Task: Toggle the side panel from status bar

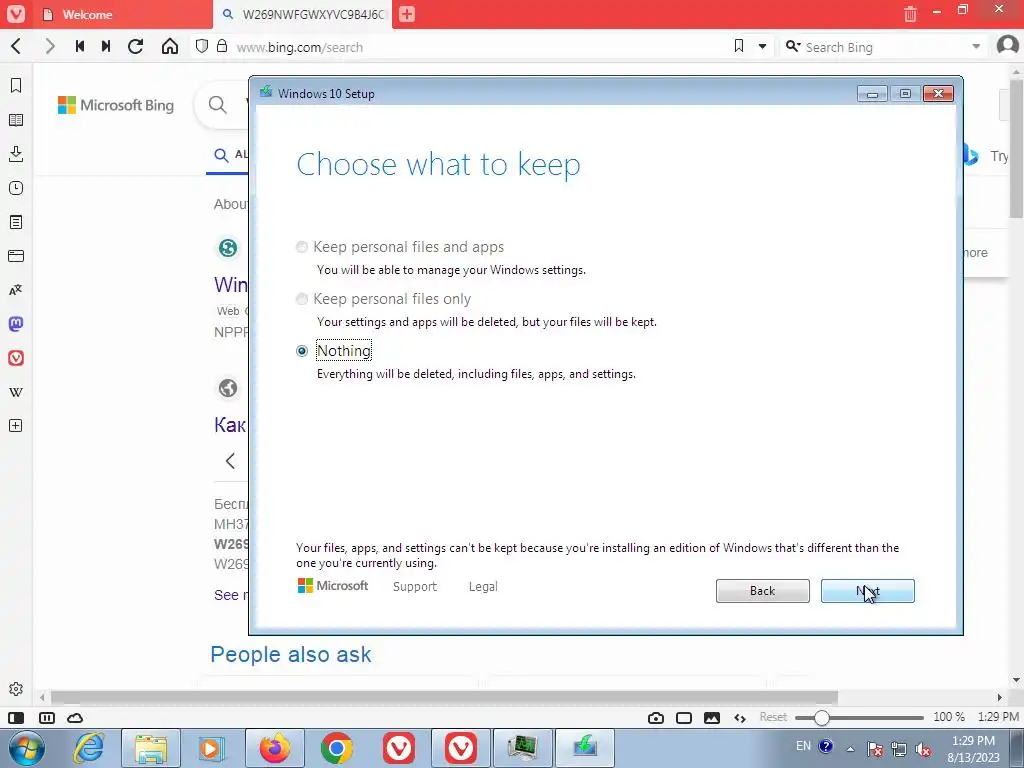Action: click(16, 718)
